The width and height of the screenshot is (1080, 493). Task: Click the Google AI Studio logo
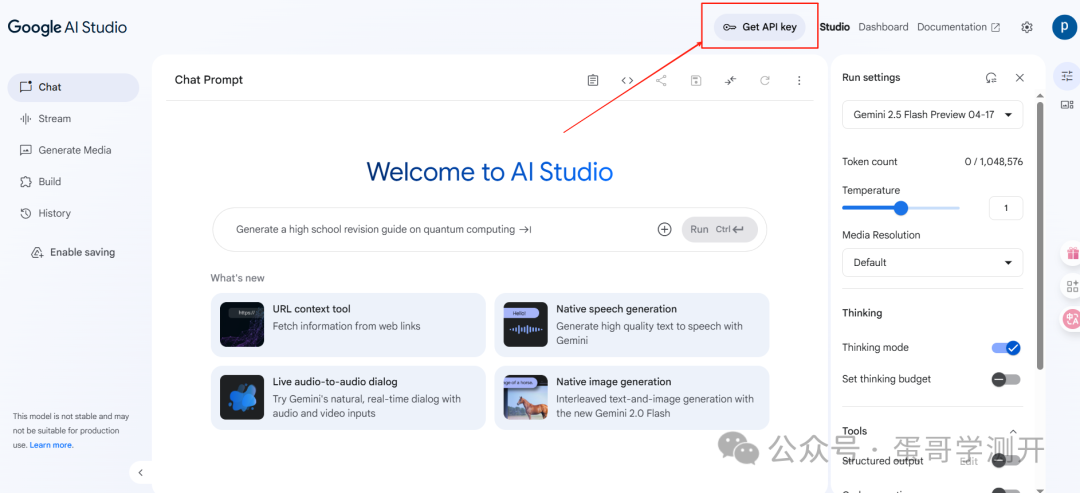coord(68,28)
